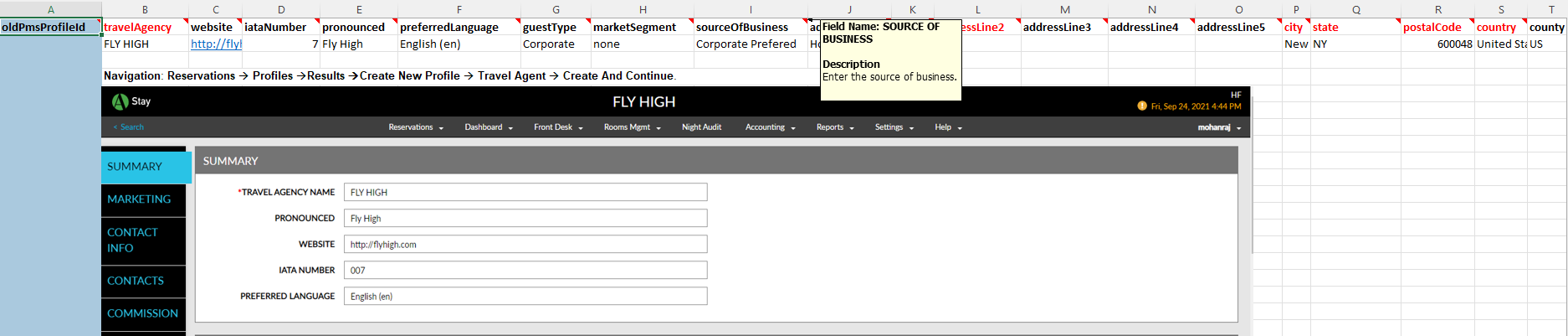Select the NY state cell
The height and width of the screenshot is (336, 1568).
point(1355,44)
